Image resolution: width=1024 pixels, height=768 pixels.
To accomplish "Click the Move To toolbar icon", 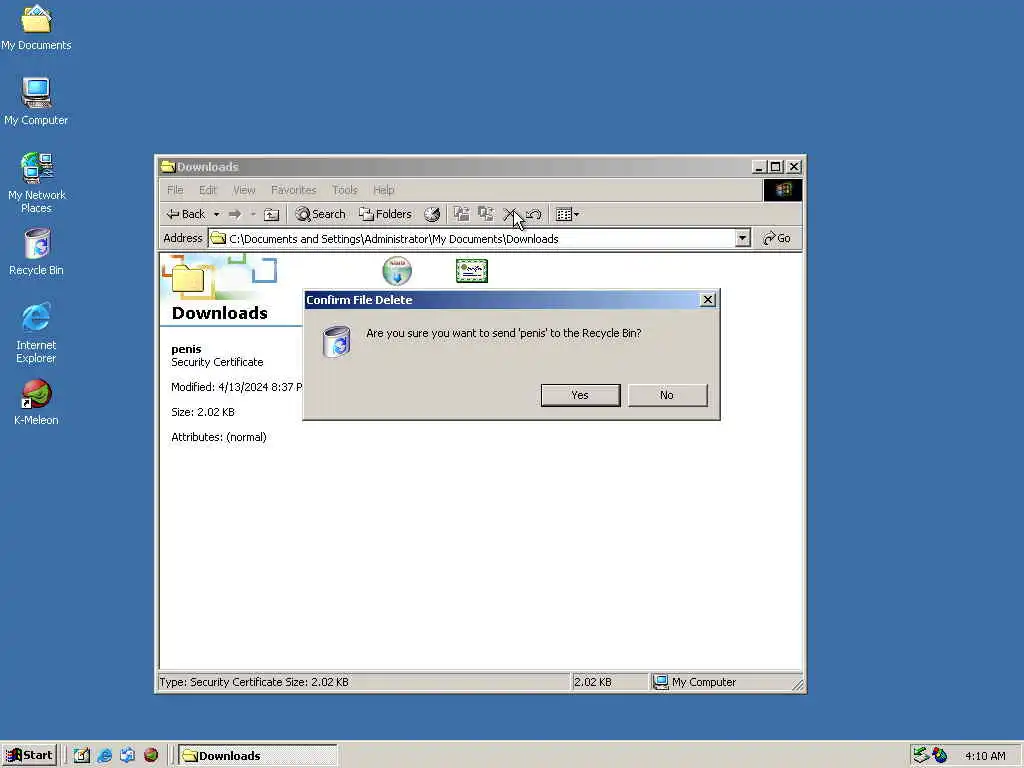I will point(462,214).
